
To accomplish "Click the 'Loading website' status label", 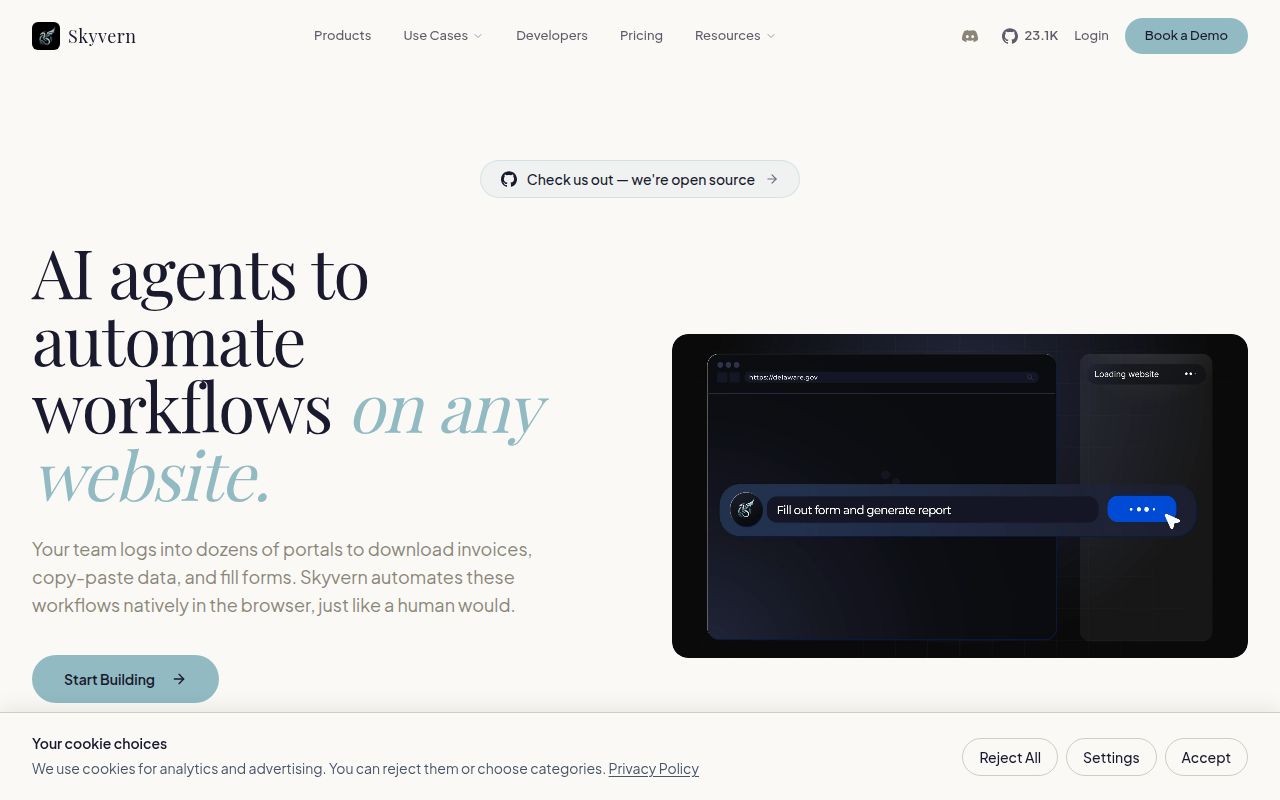I will pos(1126,374).
